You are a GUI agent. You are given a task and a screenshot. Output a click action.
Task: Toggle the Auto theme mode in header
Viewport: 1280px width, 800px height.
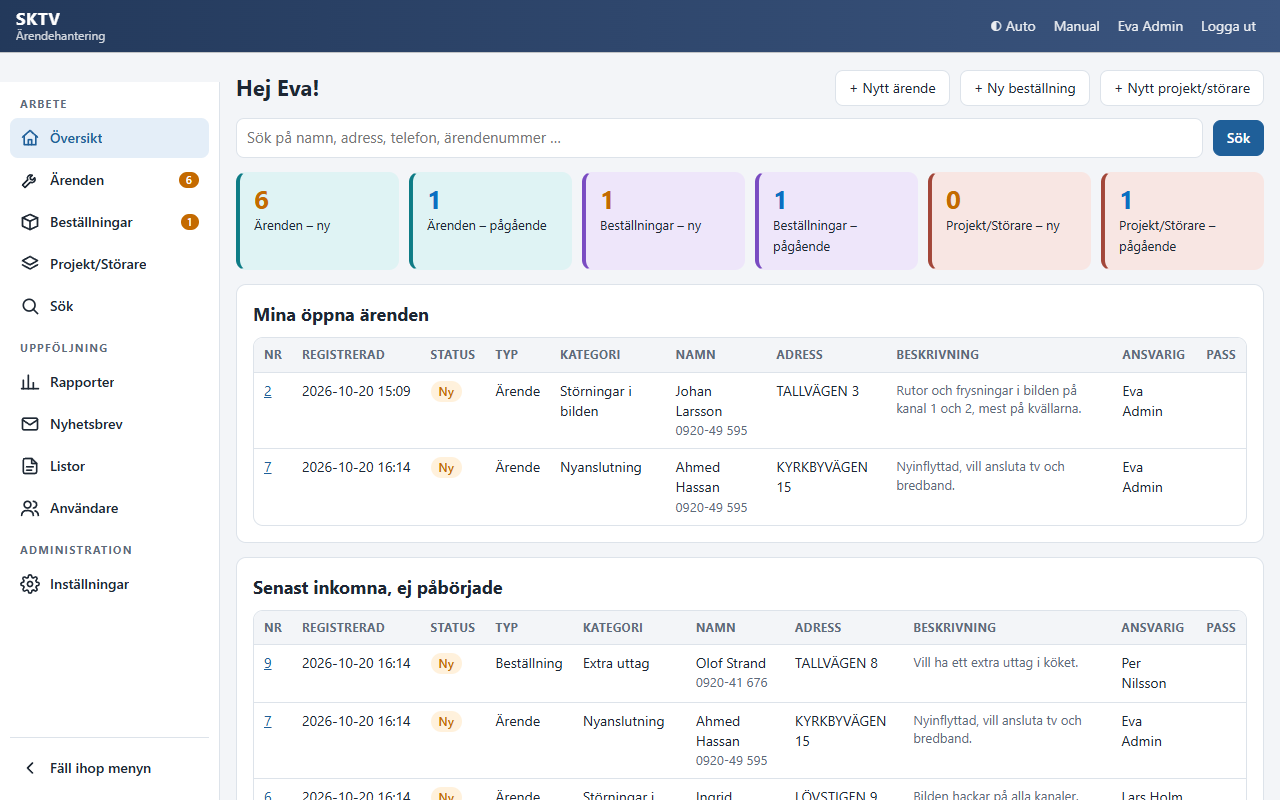1013,26
